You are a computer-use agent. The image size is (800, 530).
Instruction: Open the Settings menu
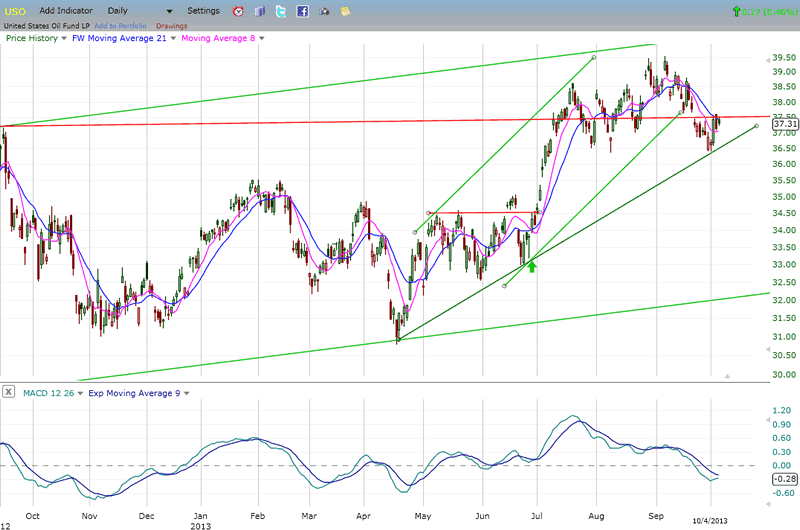point(203,10)
